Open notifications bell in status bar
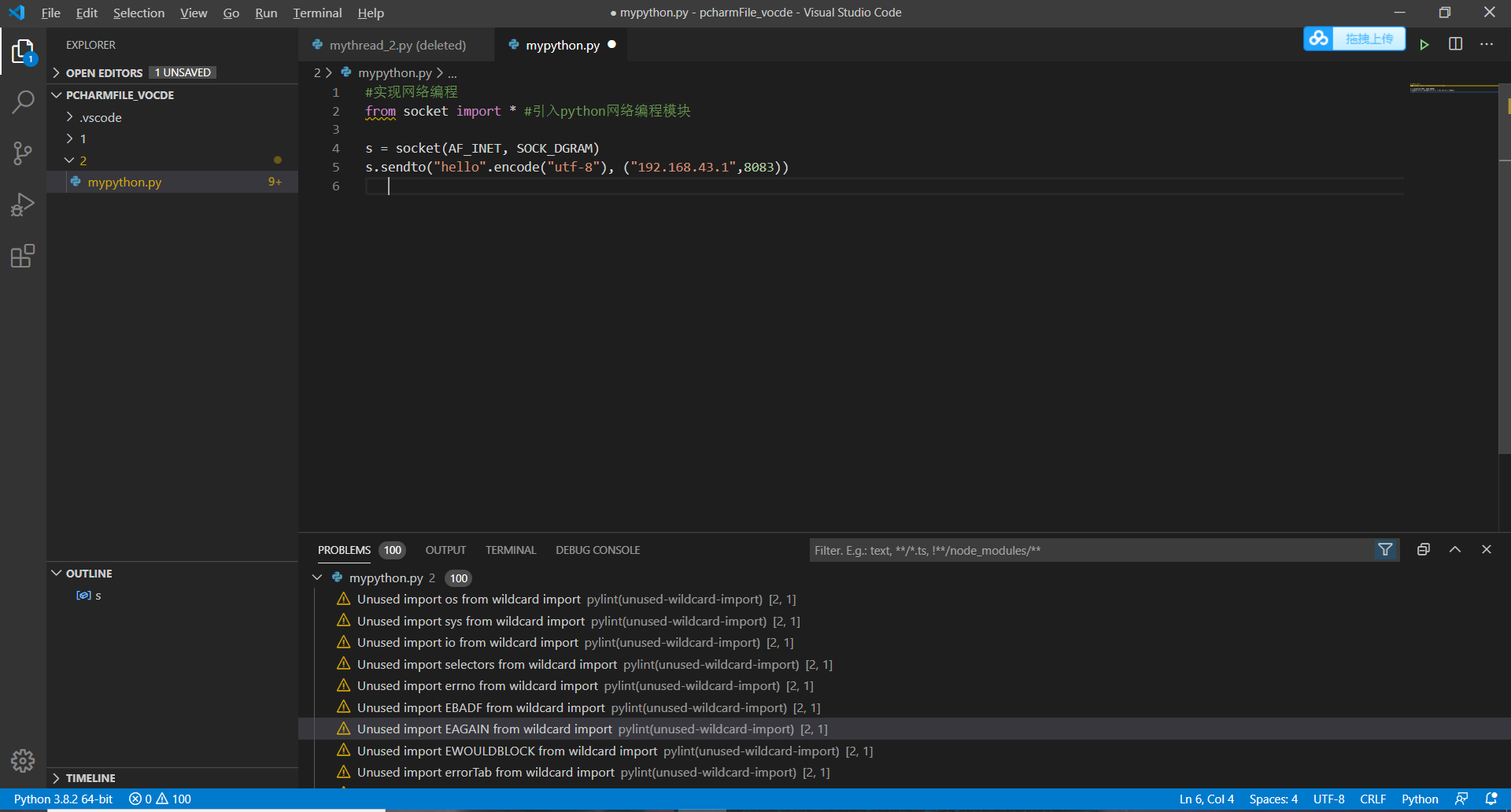The height and width of the screenshot is (812, 1511). click(x=1491, y=799)
